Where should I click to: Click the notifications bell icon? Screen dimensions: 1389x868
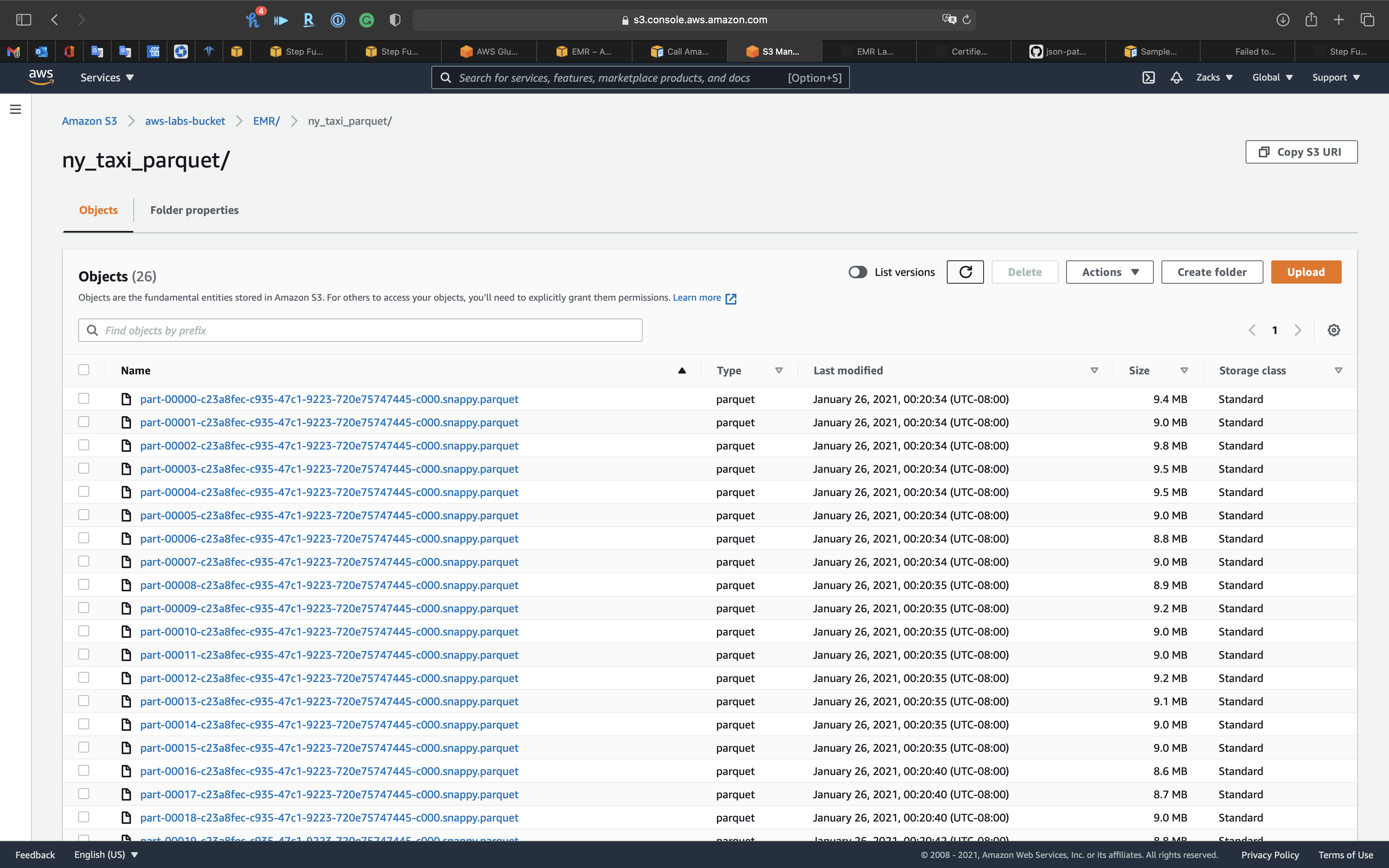[1176, 77]
